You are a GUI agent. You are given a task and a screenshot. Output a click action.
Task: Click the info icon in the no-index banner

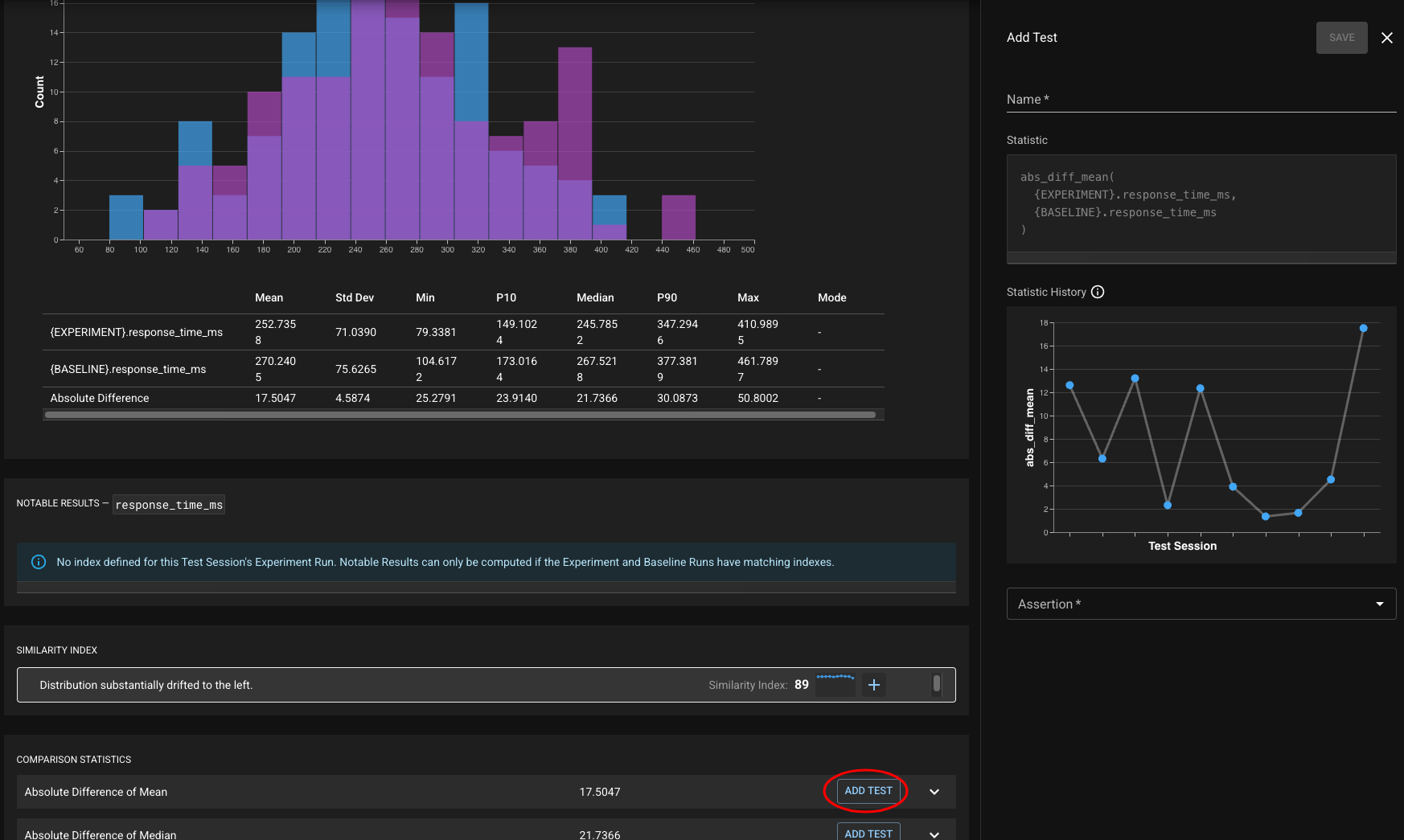coord(38,562)
